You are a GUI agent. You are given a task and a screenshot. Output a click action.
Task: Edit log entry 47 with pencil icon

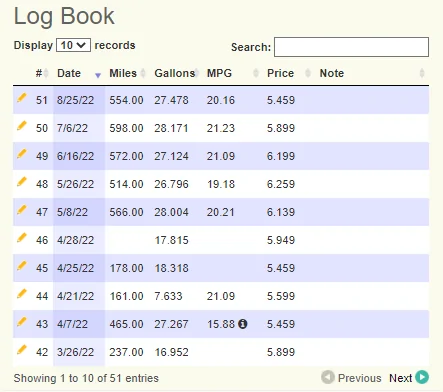[x=22, y=210]
